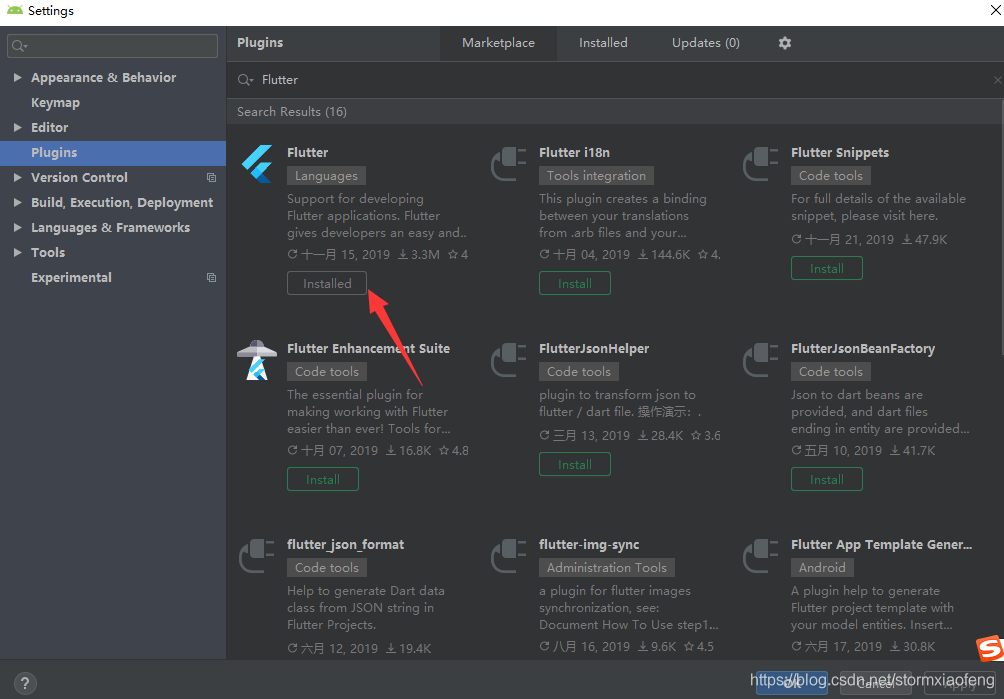Click the flutter-img-sync plugin plug icon
Viewport: 1004px width, 699px height.
pyautogui.click(x=508, y=556)
